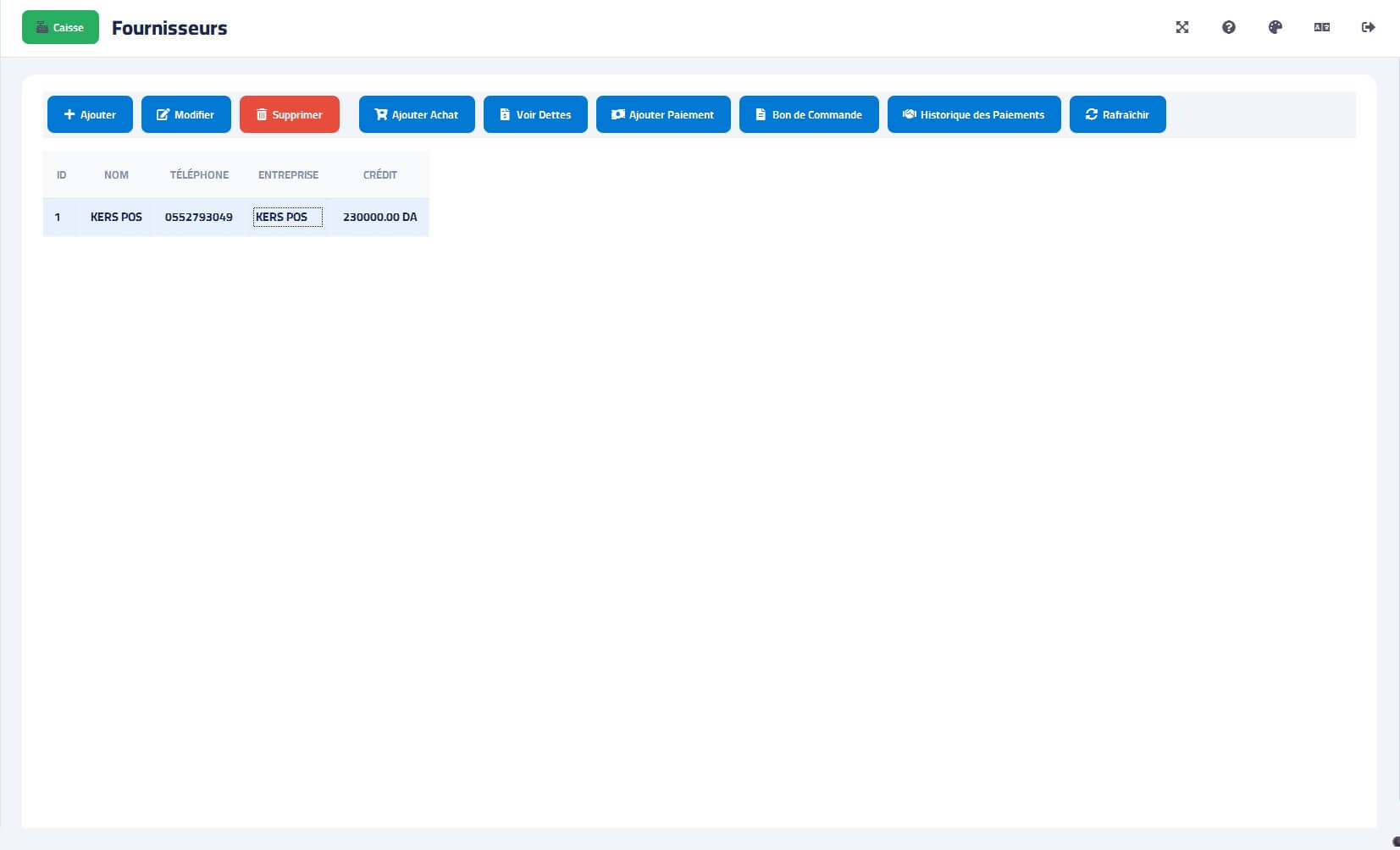
Task: Refresh the list with Rafraîchir
Action: [1117, 114]
